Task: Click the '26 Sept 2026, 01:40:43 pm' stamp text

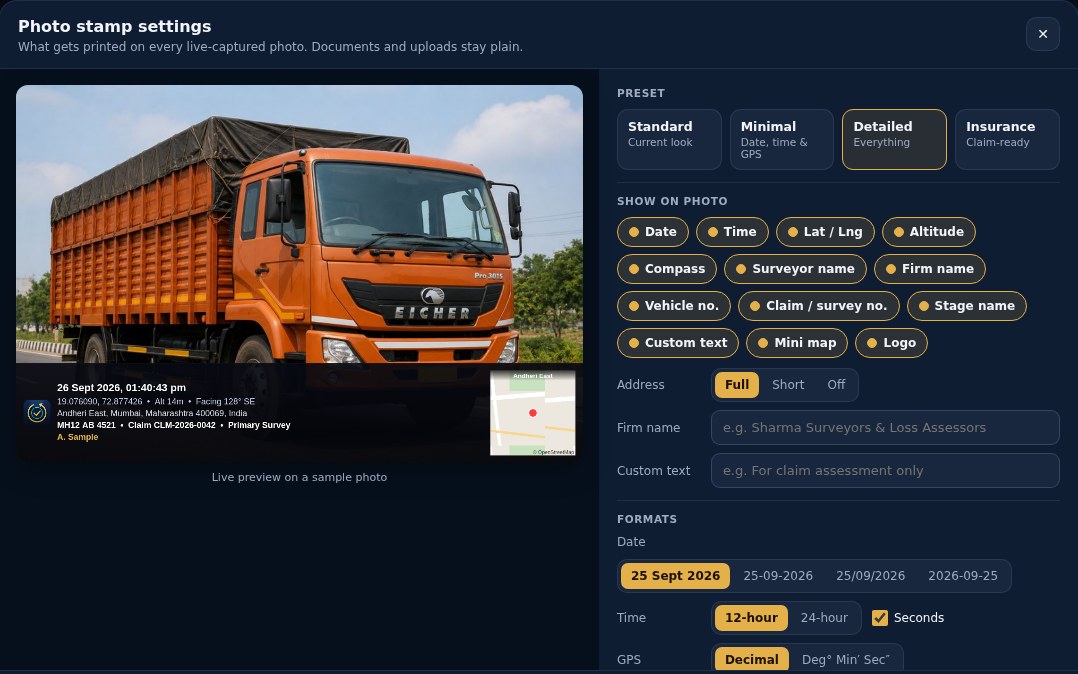Action: point(121,388)
